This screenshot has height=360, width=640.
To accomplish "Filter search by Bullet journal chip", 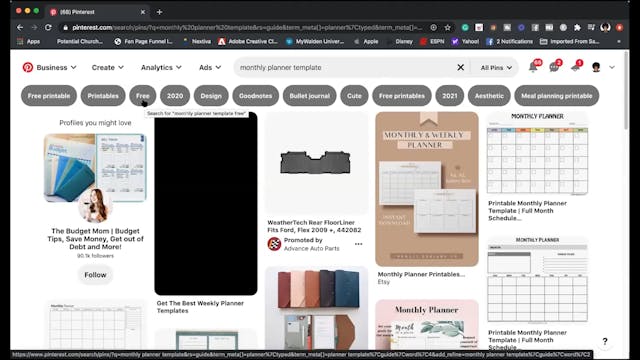I will point(309,96).
